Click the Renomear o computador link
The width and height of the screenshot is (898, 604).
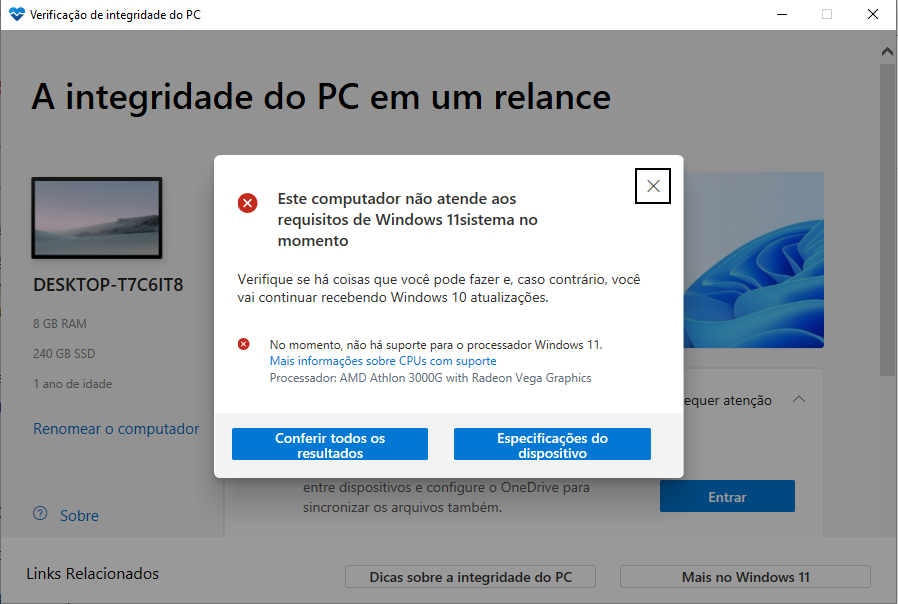pos(116,429)
